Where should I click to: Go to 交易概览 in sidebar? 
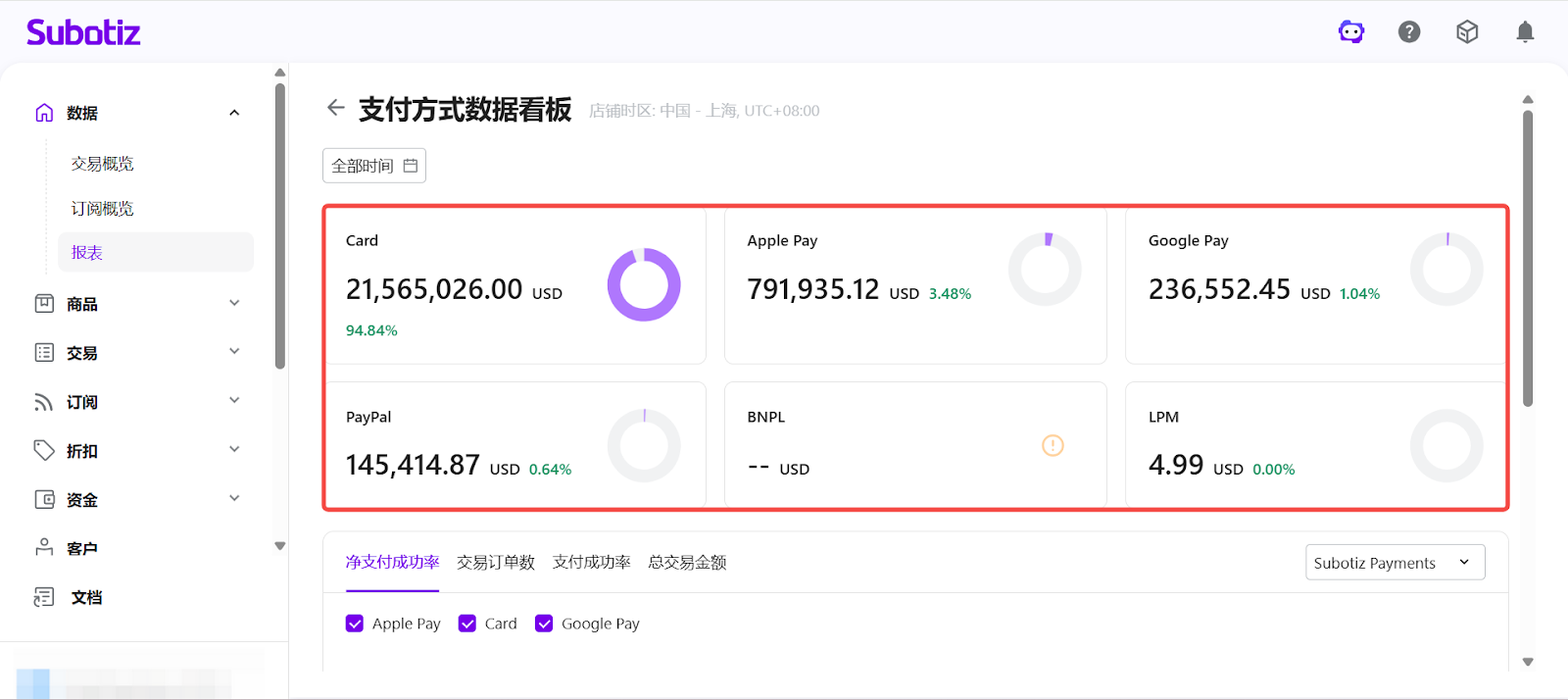(103, 164)
